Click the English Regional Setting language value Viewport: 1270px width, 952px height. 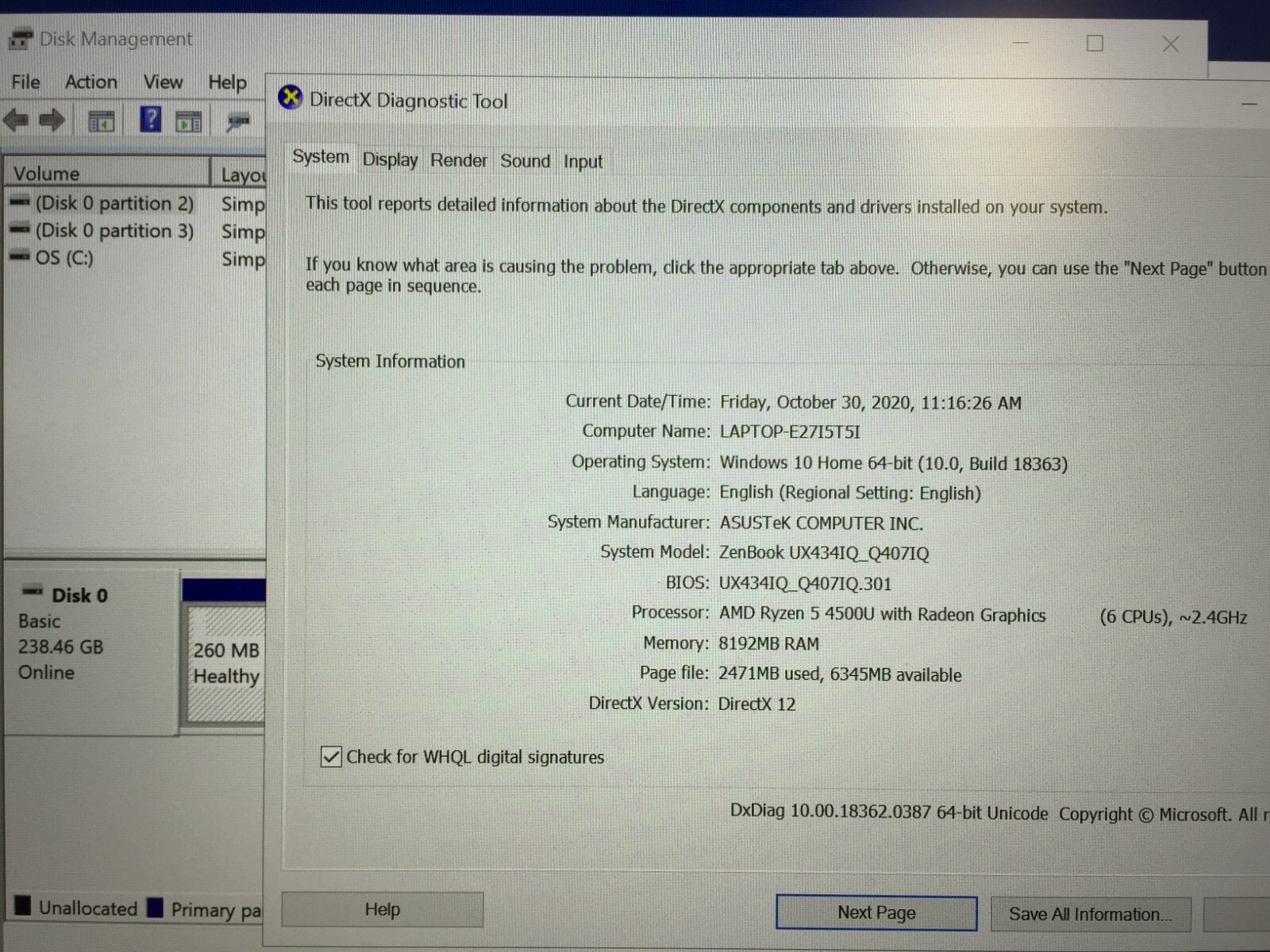click(850, 493)
